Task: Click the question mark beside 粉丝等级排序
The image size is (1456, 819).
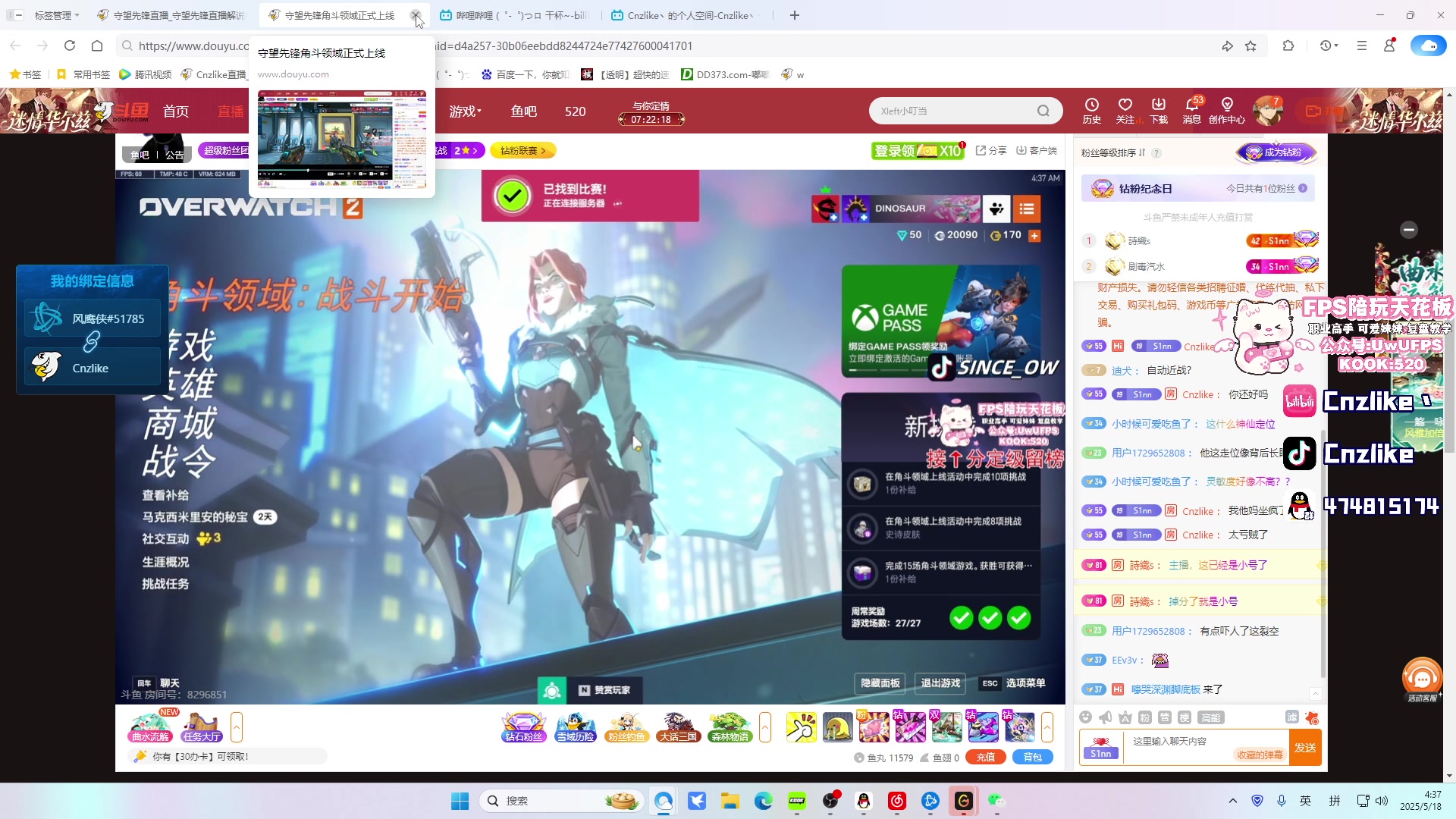Action: pos(1156,153)
